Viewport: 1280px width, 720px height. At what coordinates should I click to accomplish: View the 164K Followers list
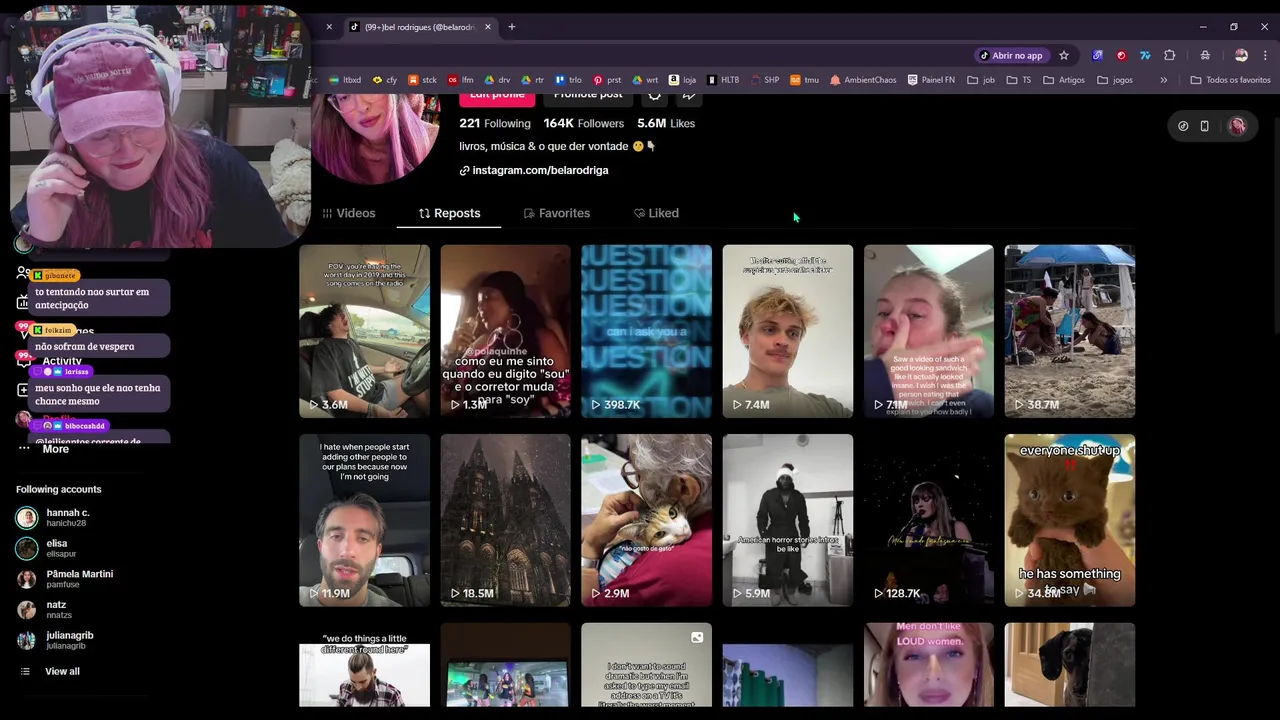tap(584, 123)
